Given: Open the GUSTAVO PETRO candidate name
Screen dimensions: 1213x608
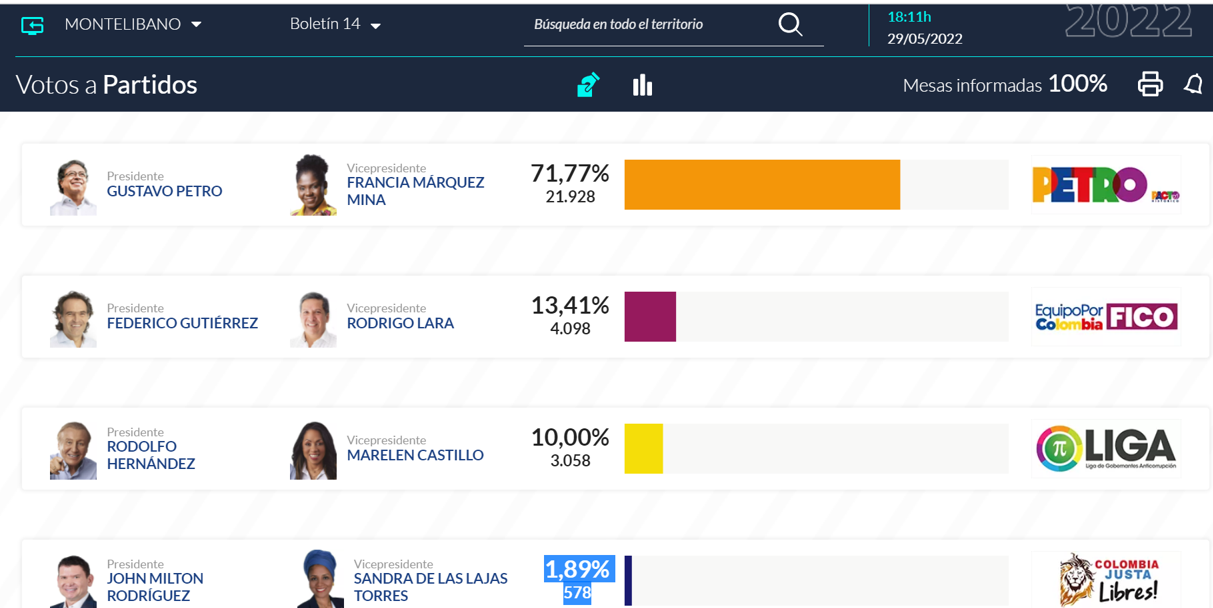Looking at the screenshot, I should point(164,191).
